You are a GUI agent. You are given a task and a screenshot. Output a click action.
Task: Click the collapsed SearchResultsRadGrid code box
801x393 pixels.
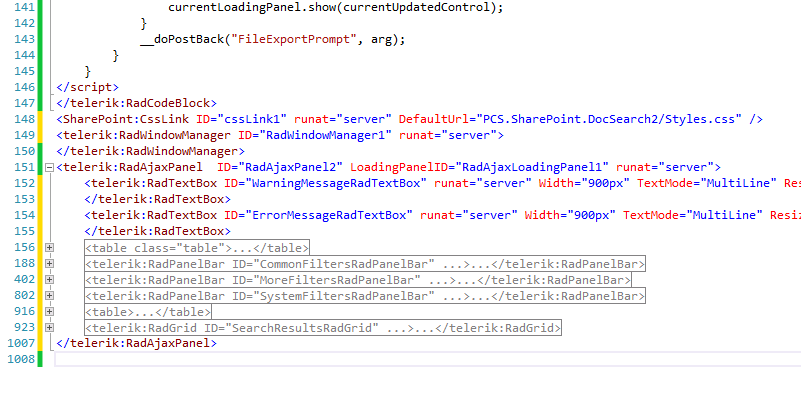click(x=323, y=328)
